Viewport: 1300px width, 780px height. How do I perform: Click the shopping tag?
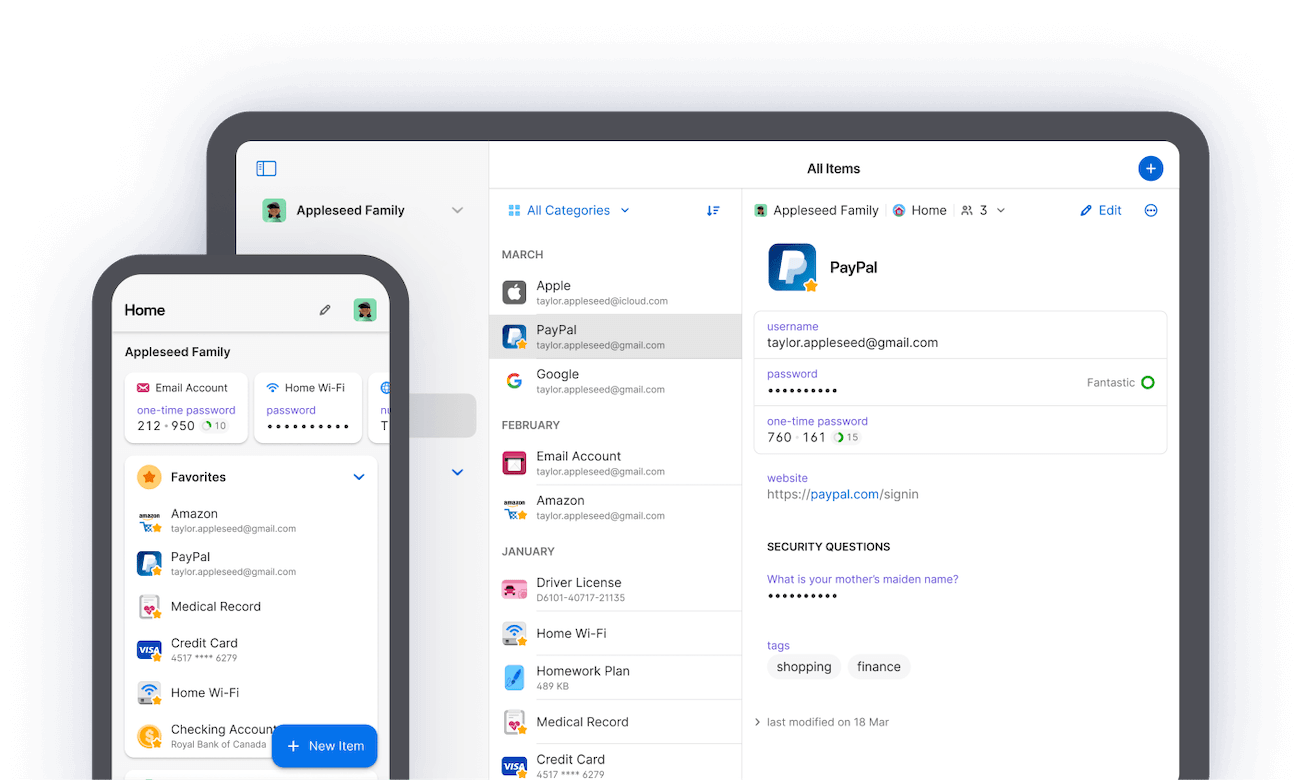(804, 667)
